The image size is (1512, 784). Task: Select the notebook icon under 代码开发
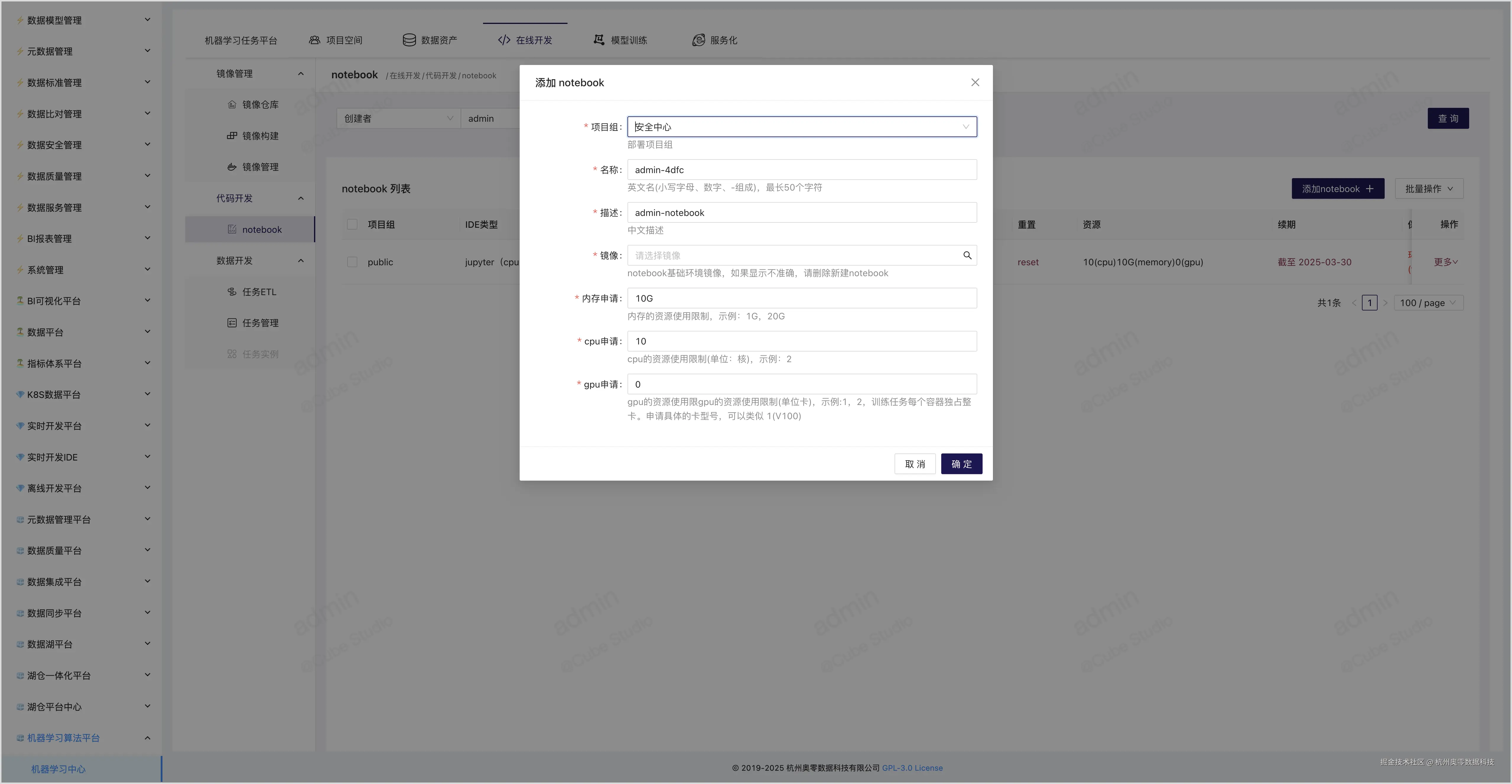pyautogui.click(x=231, y=229)
